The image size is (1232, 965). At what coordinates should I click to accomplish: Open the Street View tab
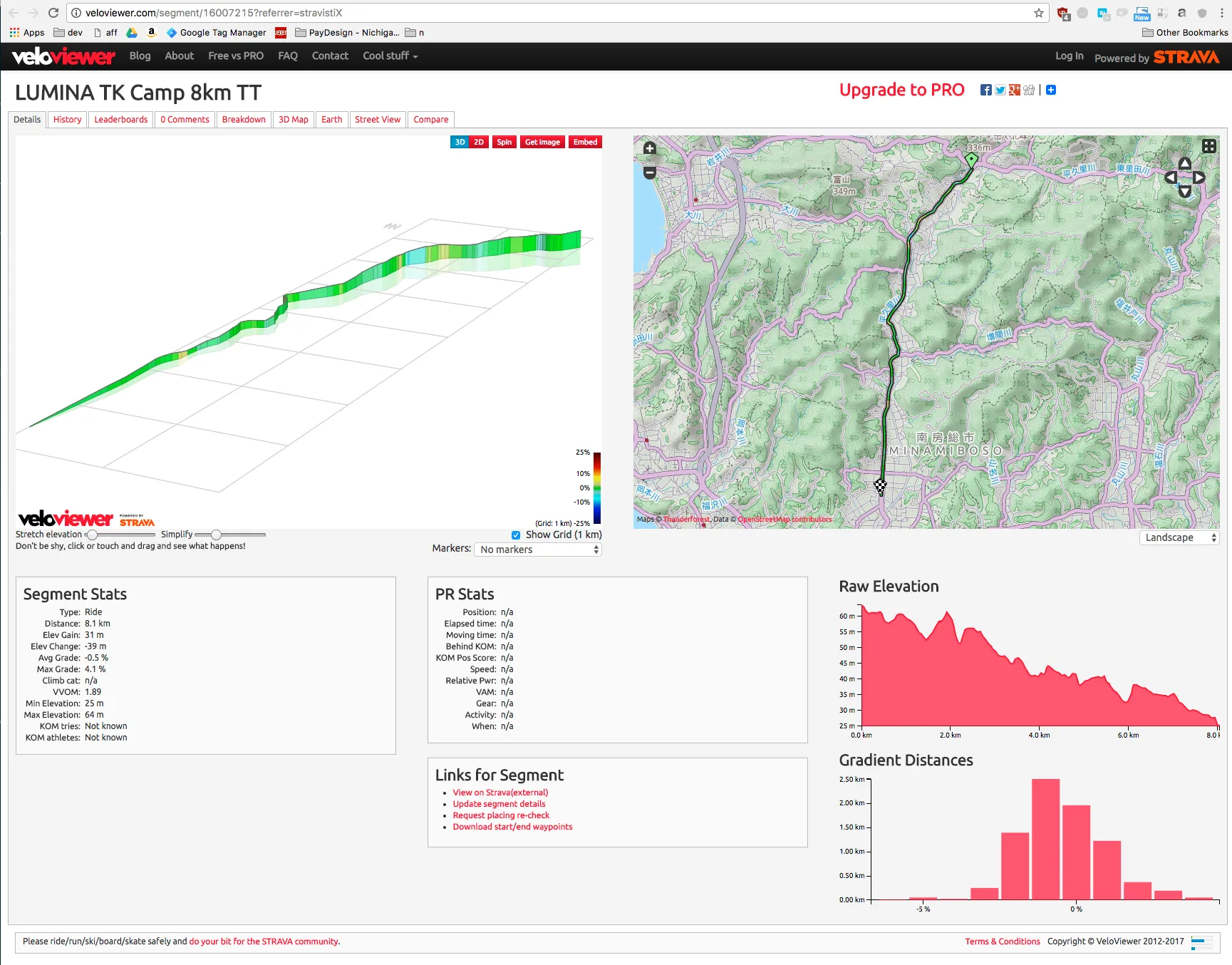(x=378, y=120)
